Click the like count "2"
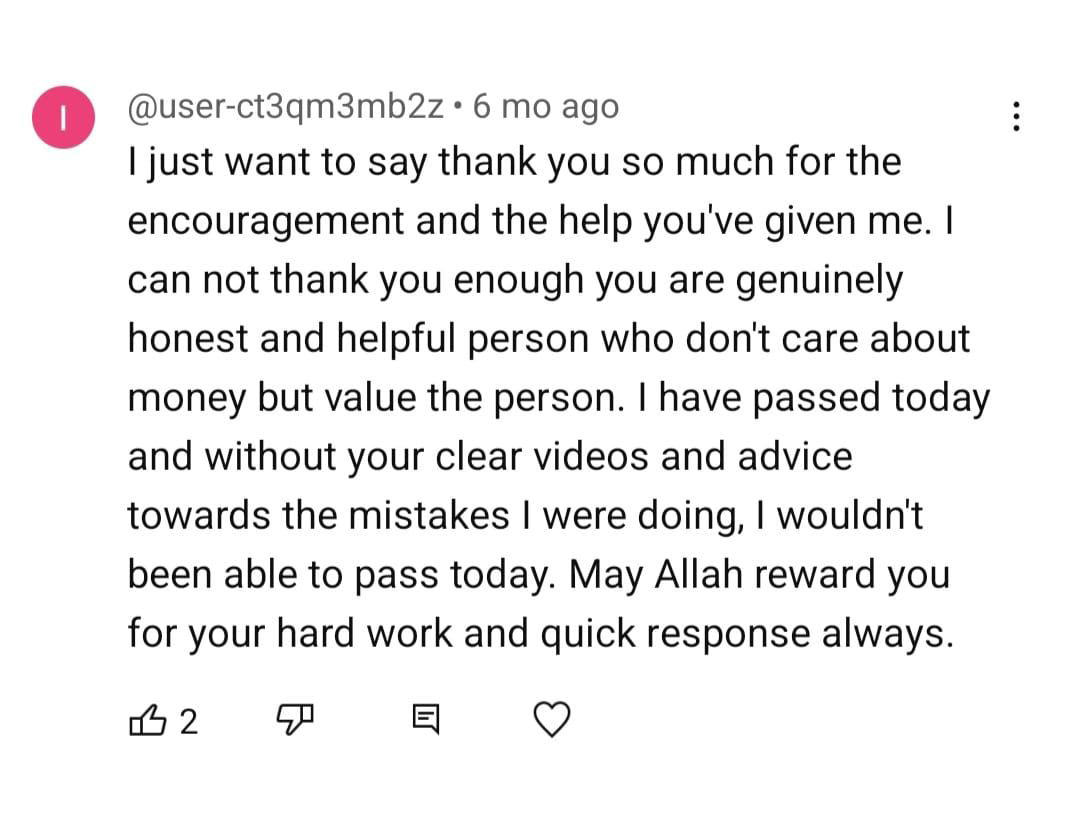The image size is (1080, 828). [x=189, y=722]
